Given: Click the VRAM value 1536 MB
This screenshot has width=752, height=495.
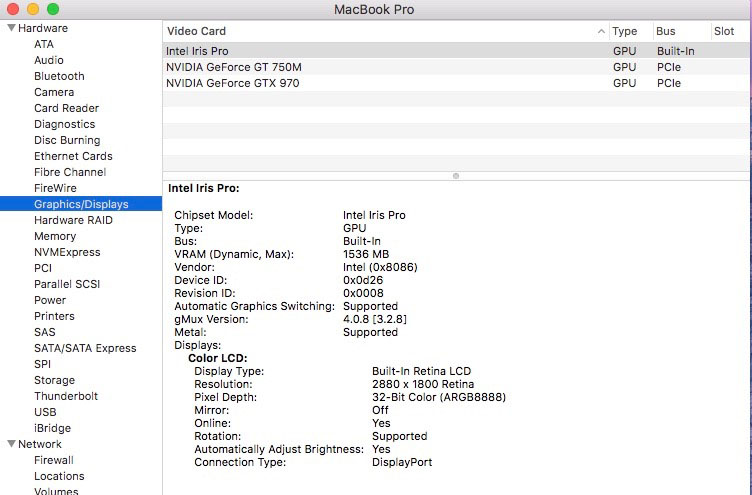Looking at the screenshot, I should (x=366, y=254).
